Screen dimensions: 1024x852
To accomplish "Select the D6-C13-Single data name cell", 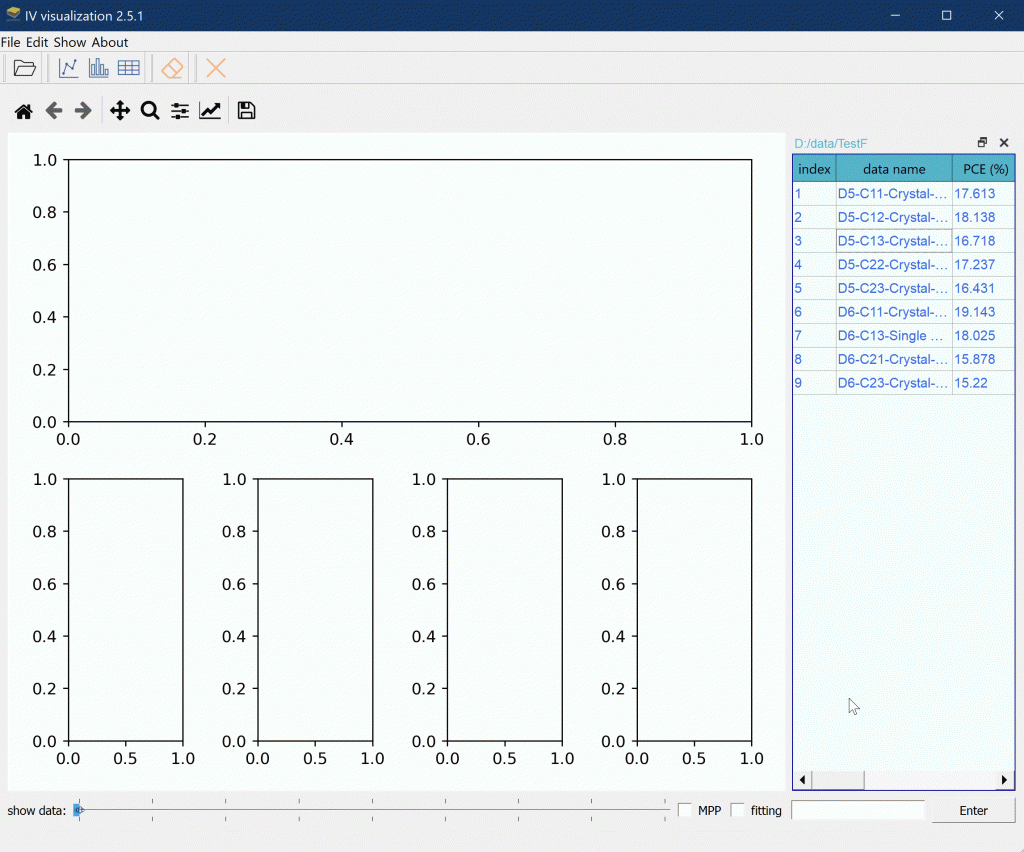I will [894, 336].
